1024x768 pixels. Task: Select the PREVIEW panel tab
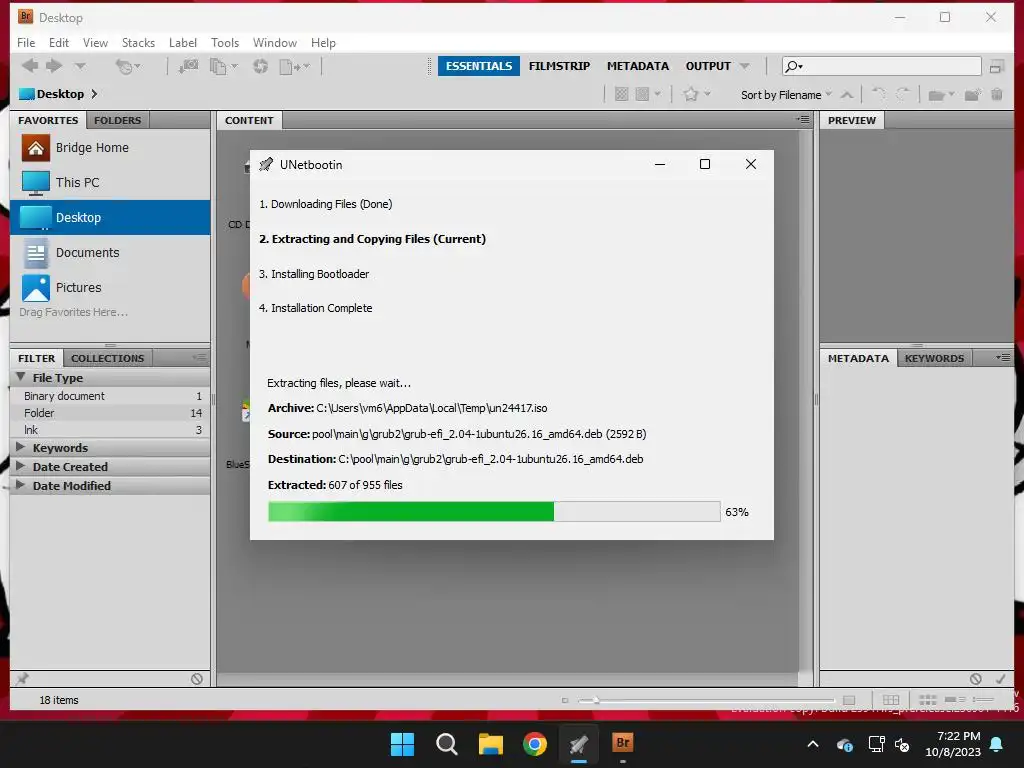click(852, 120)
